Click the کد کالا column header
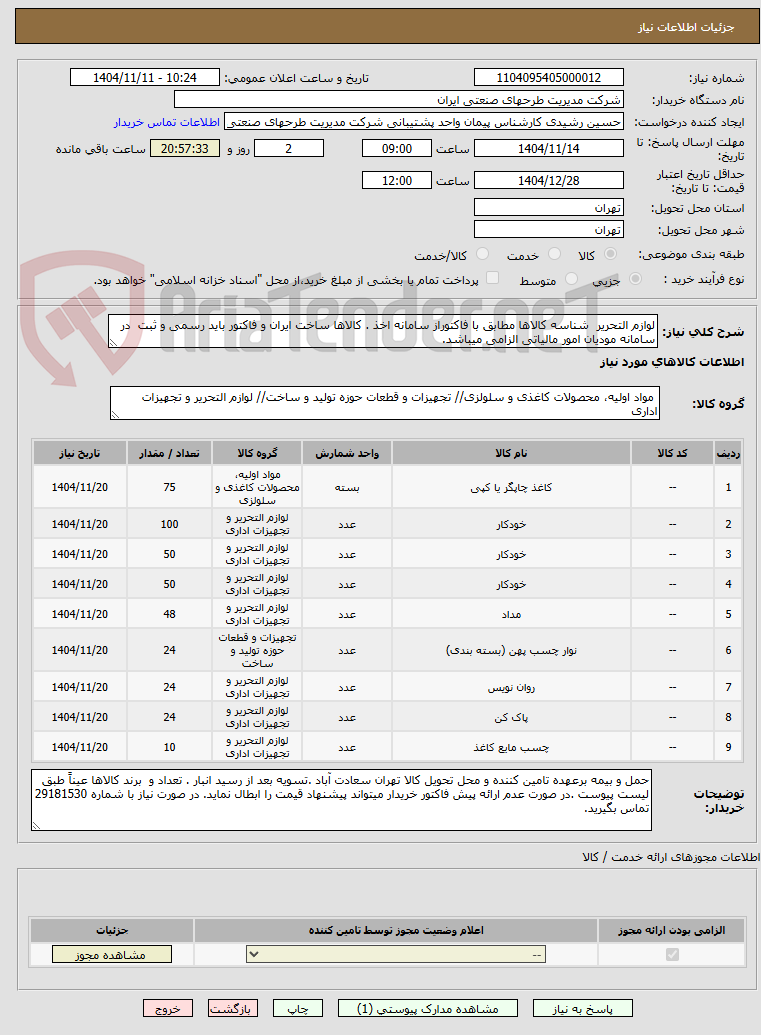This screenshot has height=1035, width=761. (x=673, y=453)
